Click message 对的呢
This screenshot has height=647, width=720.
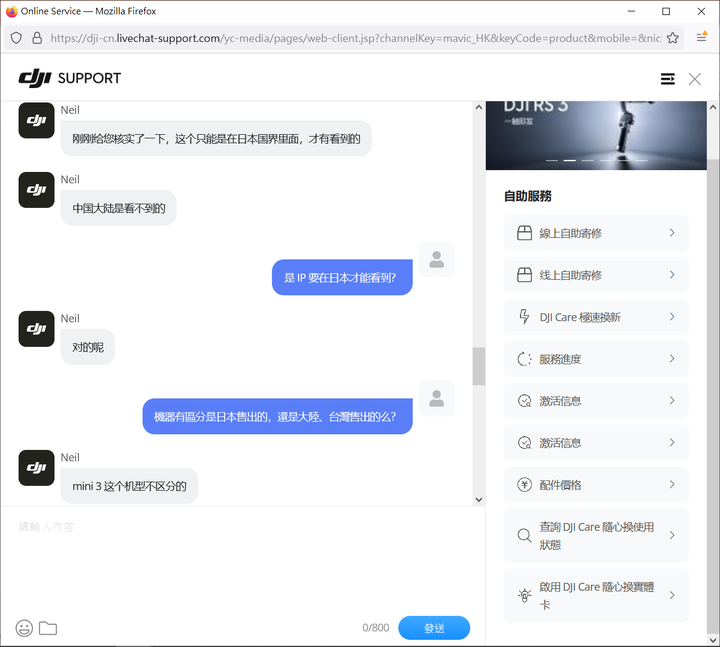[x=88, y=347]
